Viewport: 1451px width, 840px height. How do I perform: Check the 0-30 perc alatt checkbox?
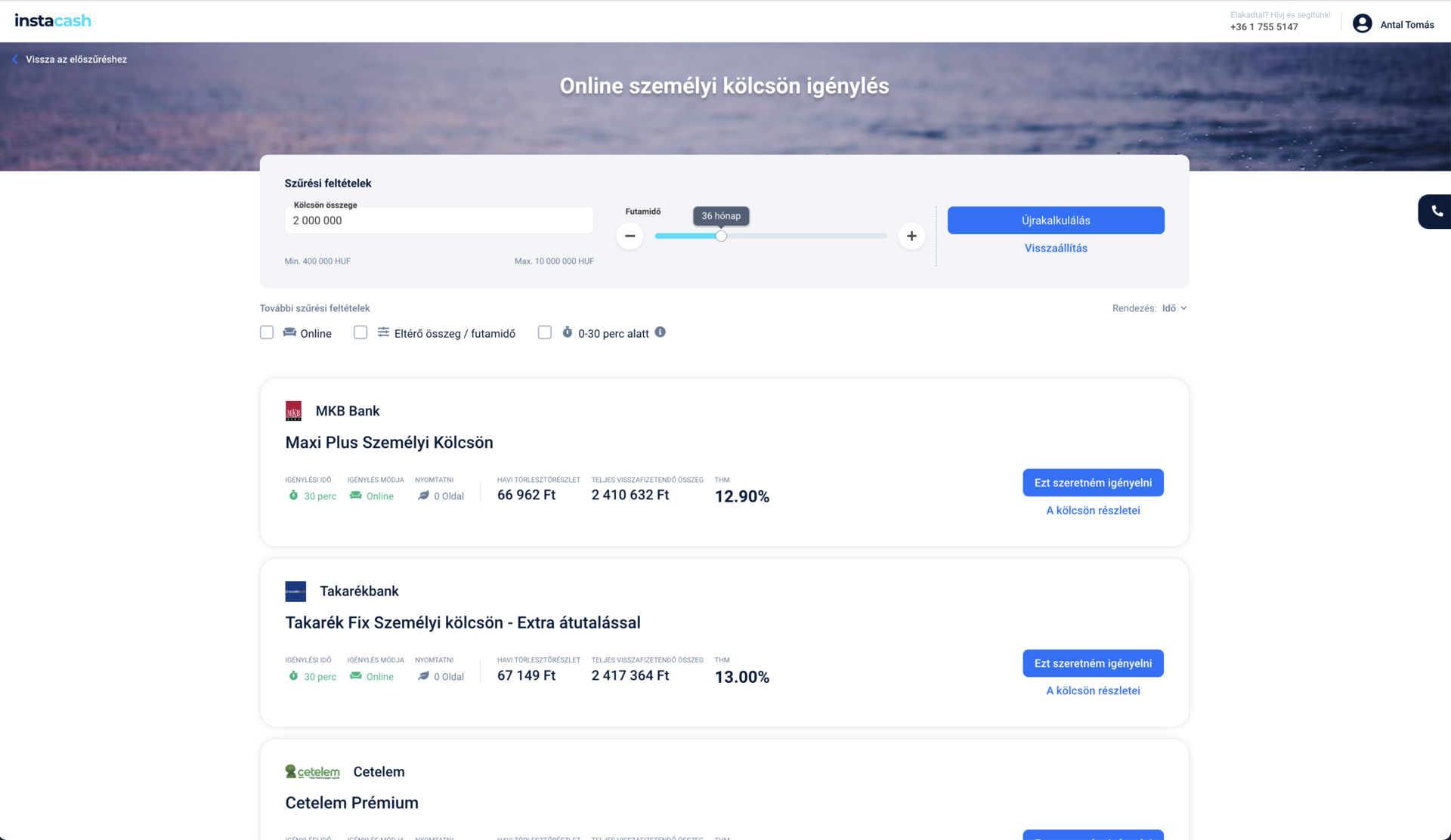click(545, 332)
